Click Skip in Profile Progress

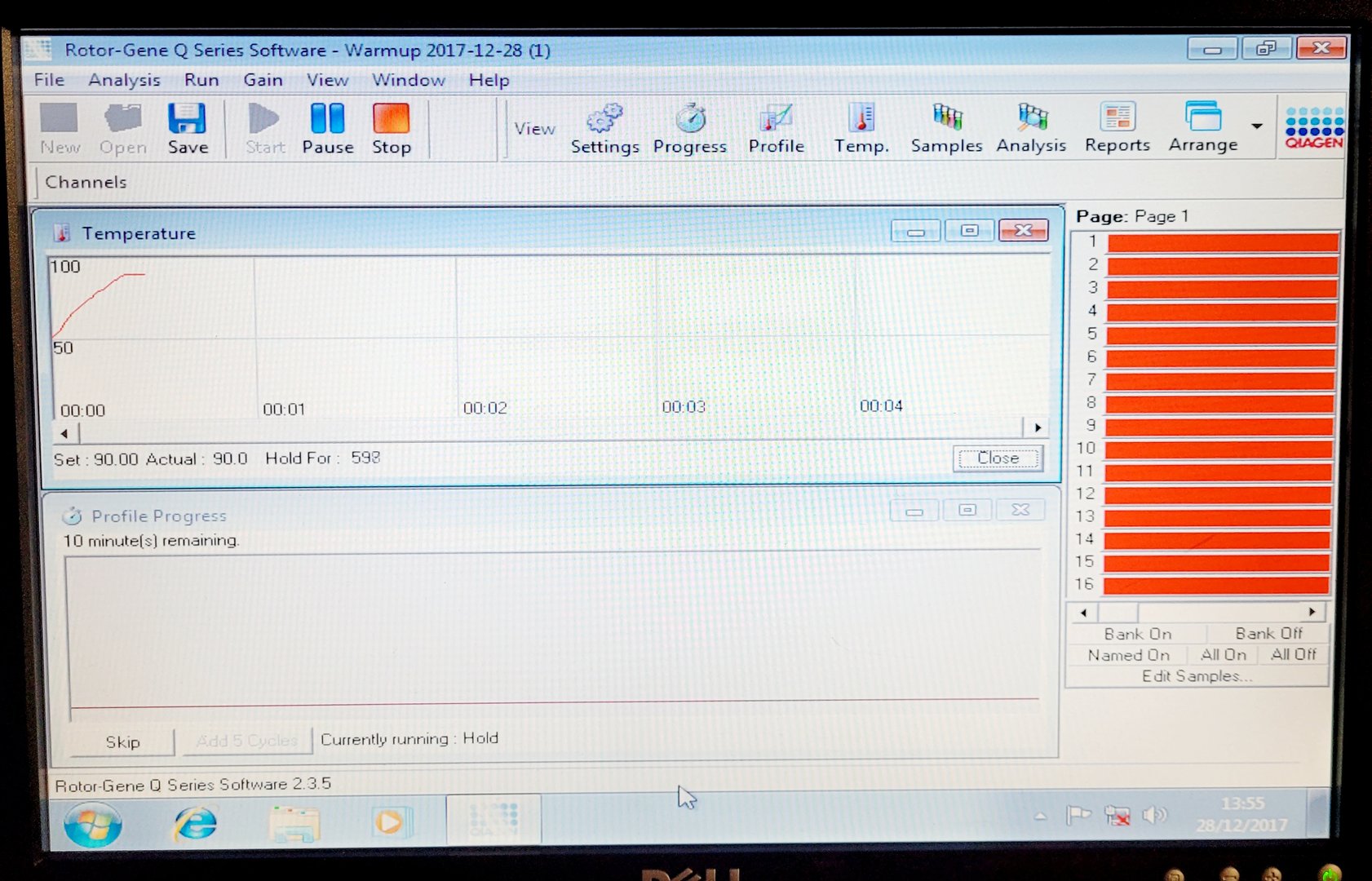122,742
